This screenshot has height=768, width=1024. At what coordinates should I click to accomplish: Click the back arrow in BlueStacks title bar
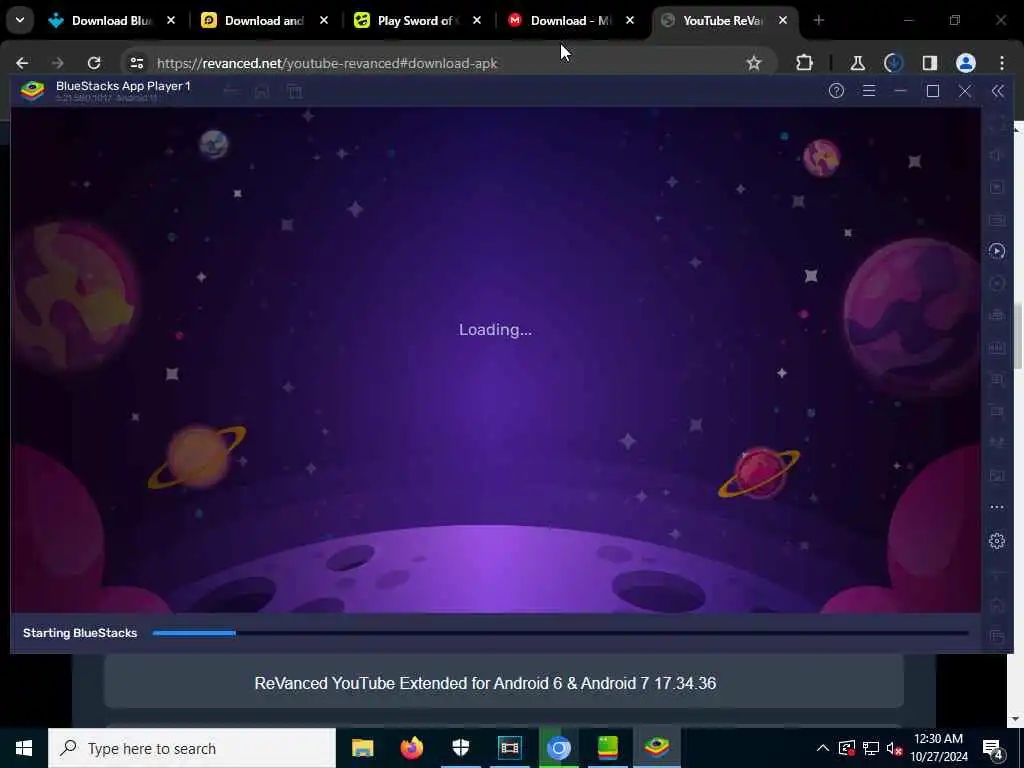(x=230, y=91)
